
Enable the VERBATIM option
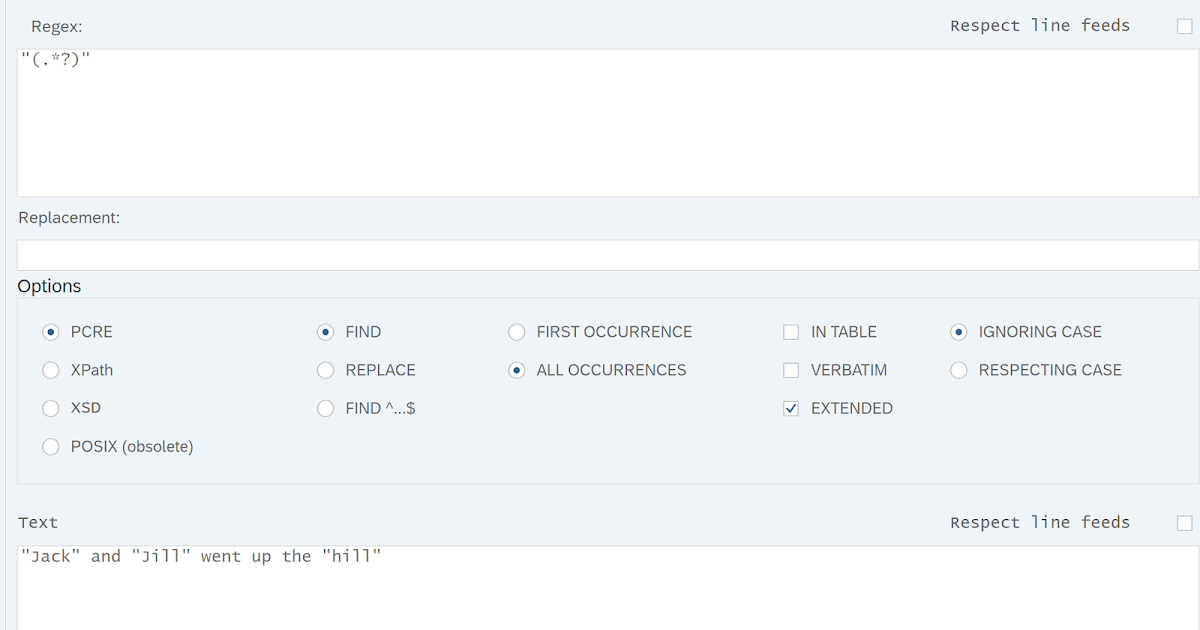click(x=791, y=369)
